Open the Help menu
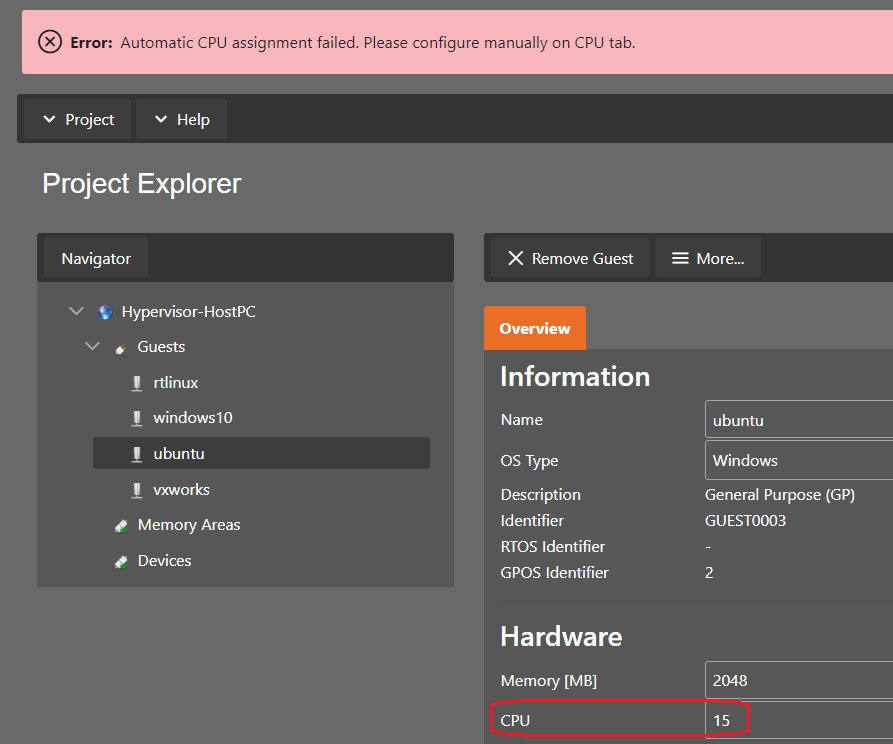This screenshot has width=893, height=744. click(x=181, y=120)
